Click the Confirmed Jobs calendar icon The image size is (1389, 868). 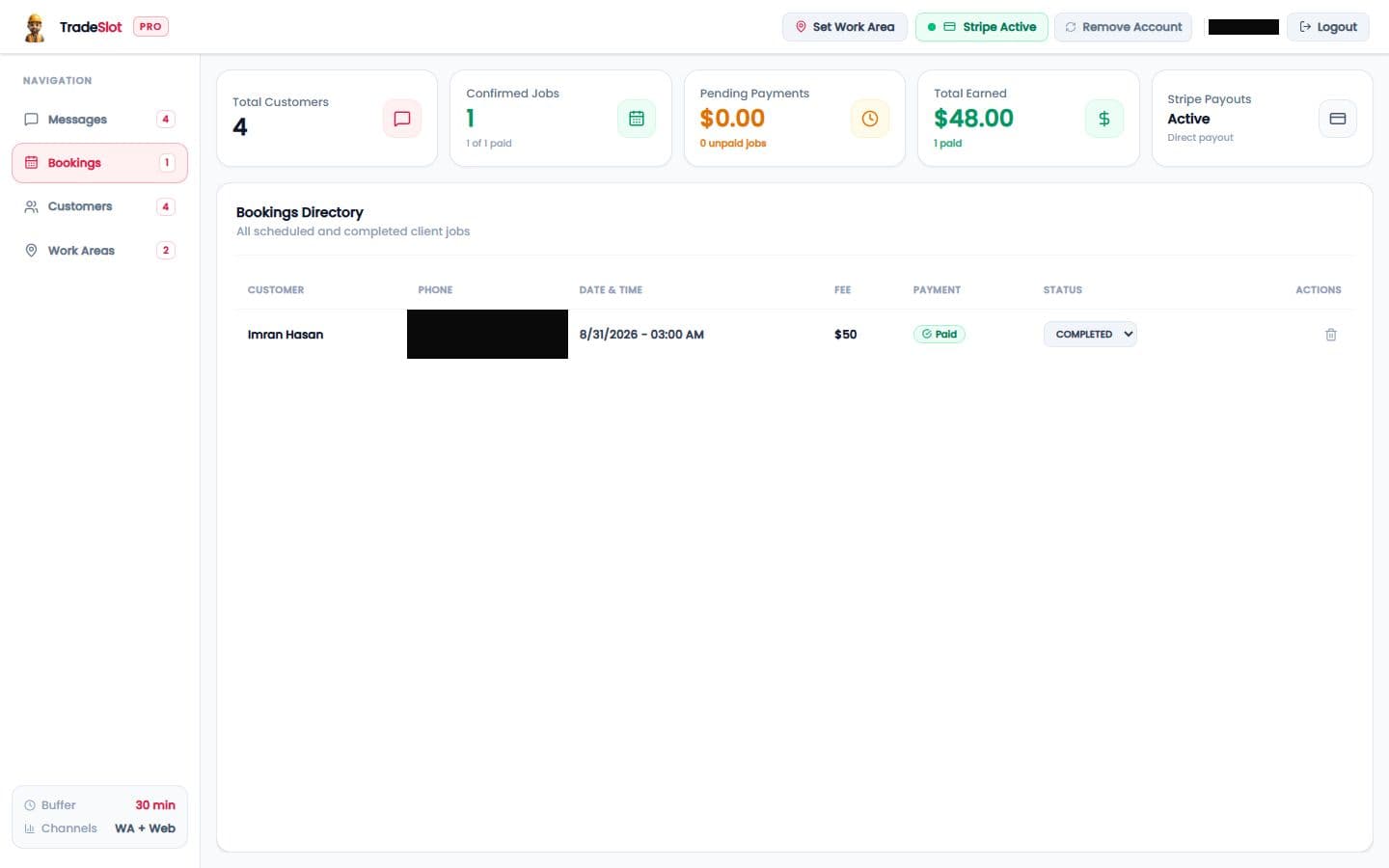click(637, 119)
